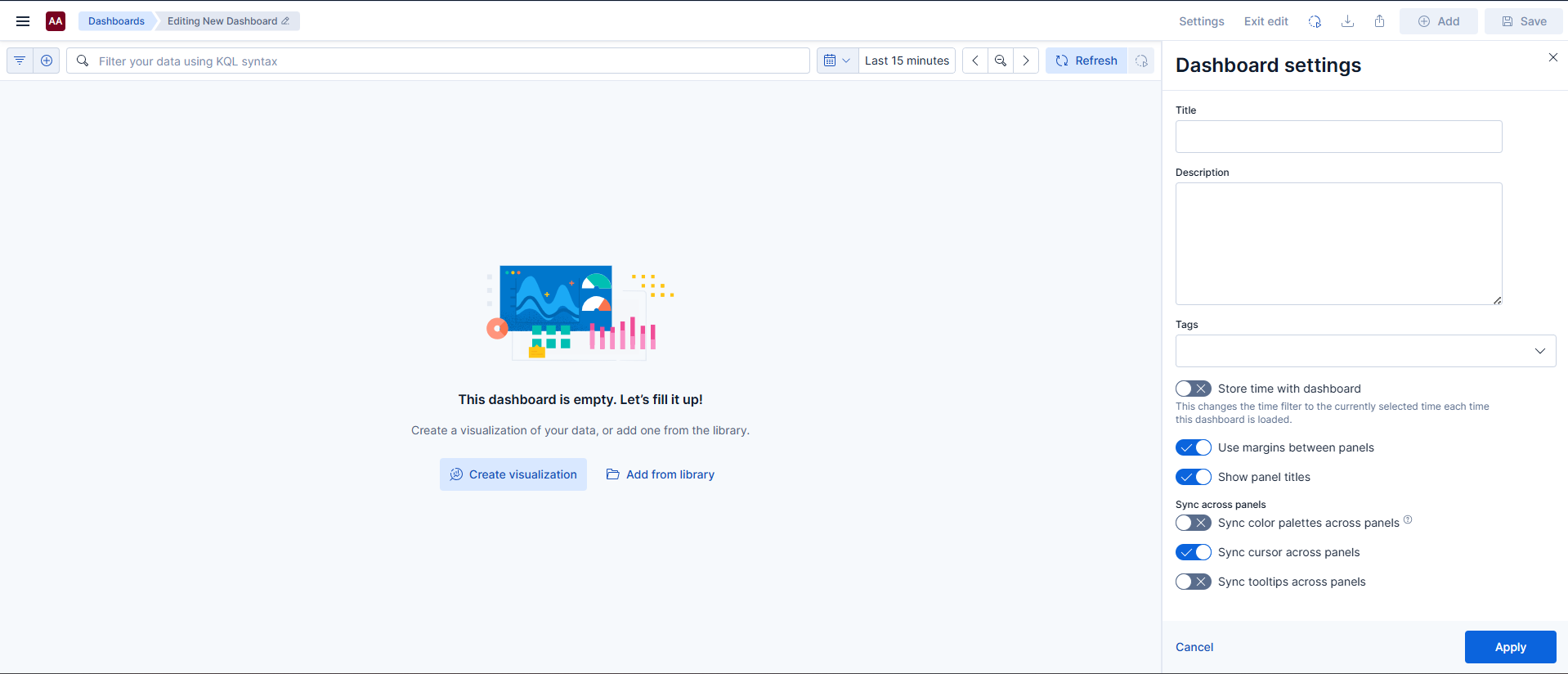This screenshot has width=1568, height=674.
Task: Click the share icon in top bar
Action: 1380,21
